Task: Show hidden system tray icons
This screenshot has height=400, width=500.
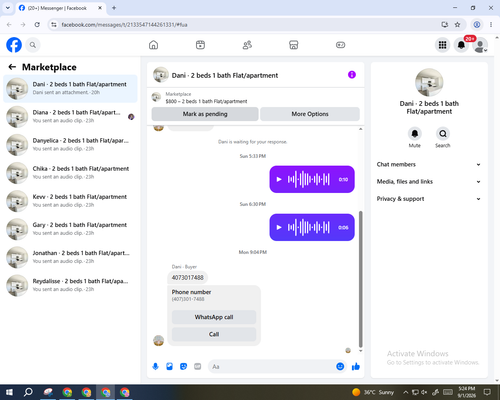Action: 406,392
